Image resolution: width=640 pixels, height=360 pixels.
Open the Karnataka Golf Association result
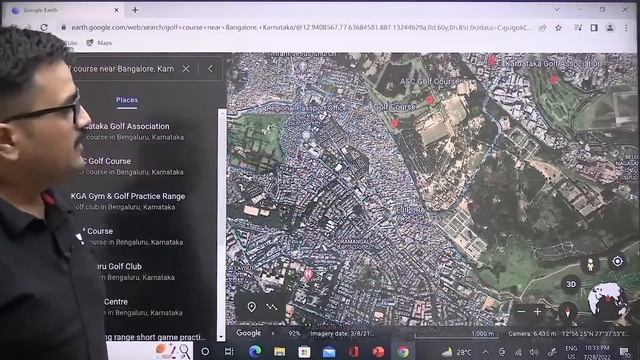click(x=128, y=131)
